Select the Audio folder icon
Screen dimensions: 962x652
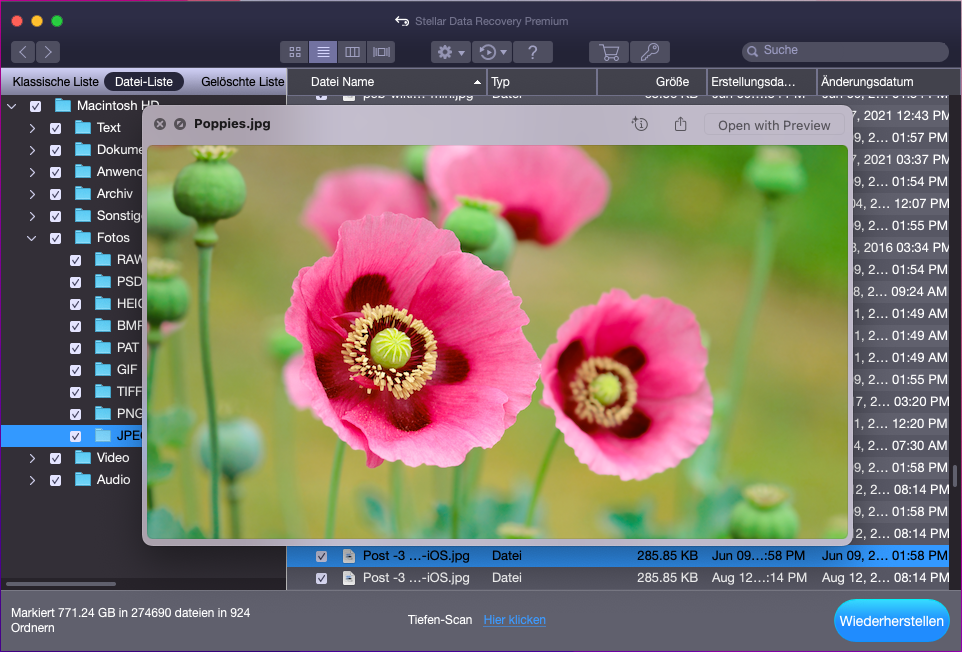[83, 480]
